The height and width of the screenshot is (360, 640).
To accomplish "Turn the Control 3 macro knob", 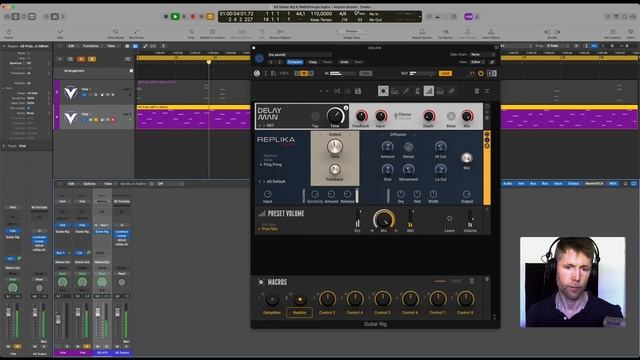I will (x=327, y=299).
